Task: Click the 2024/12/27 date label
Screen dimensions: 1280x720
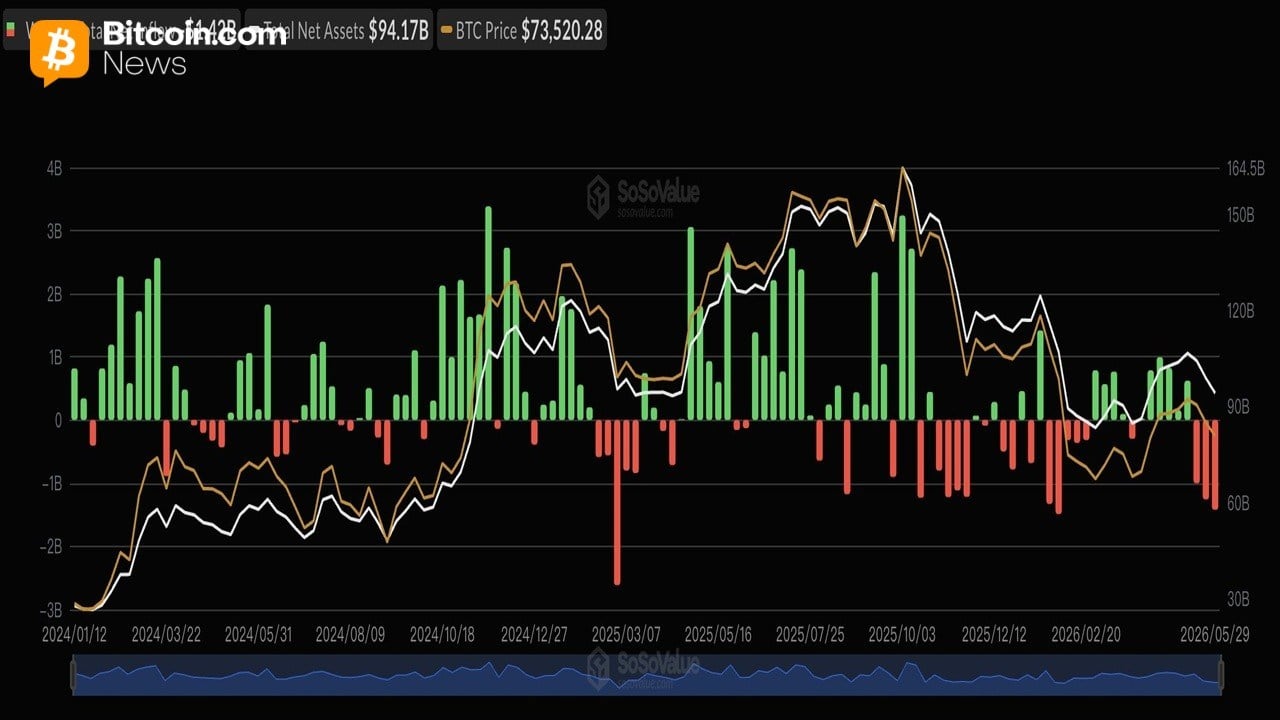Action: point(532,635)
